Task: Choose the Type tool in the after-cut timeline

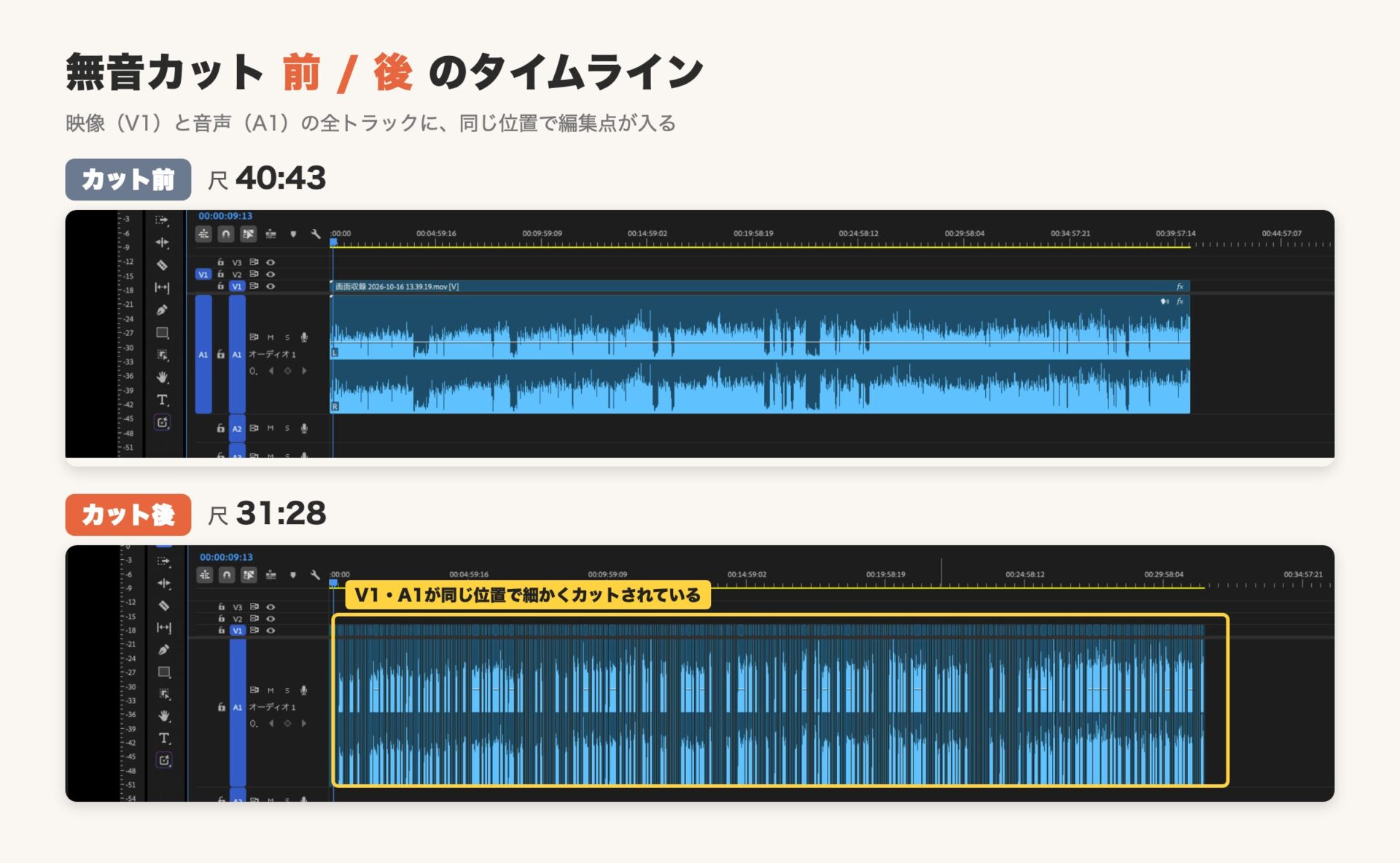Action: coord(163,738)
